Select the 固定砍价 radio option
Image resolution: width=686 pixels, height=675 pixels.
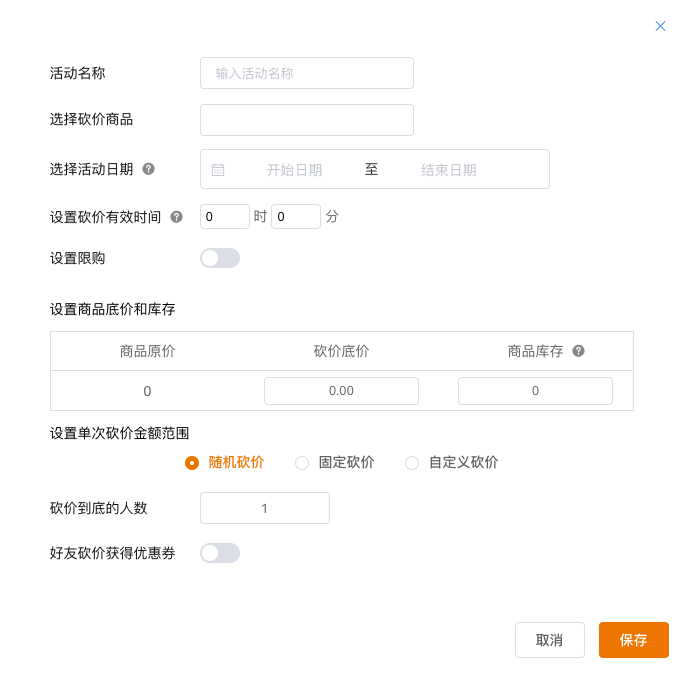coord(302,463)
